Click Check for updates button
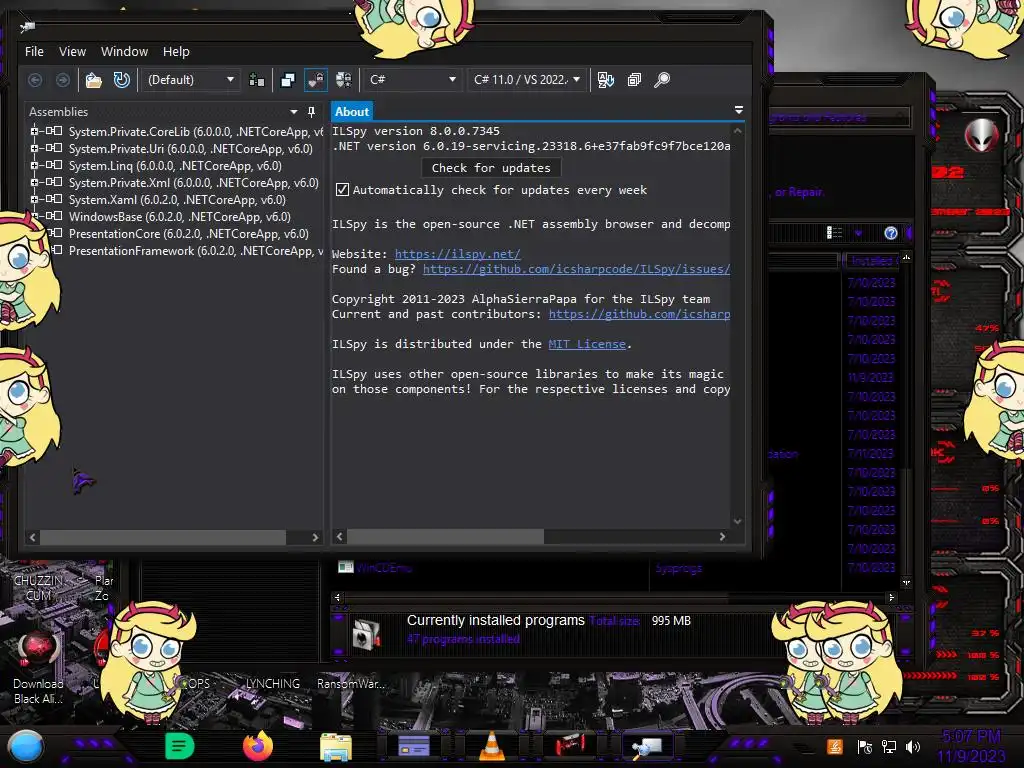The image size is (1024, 768). (491, 168)
